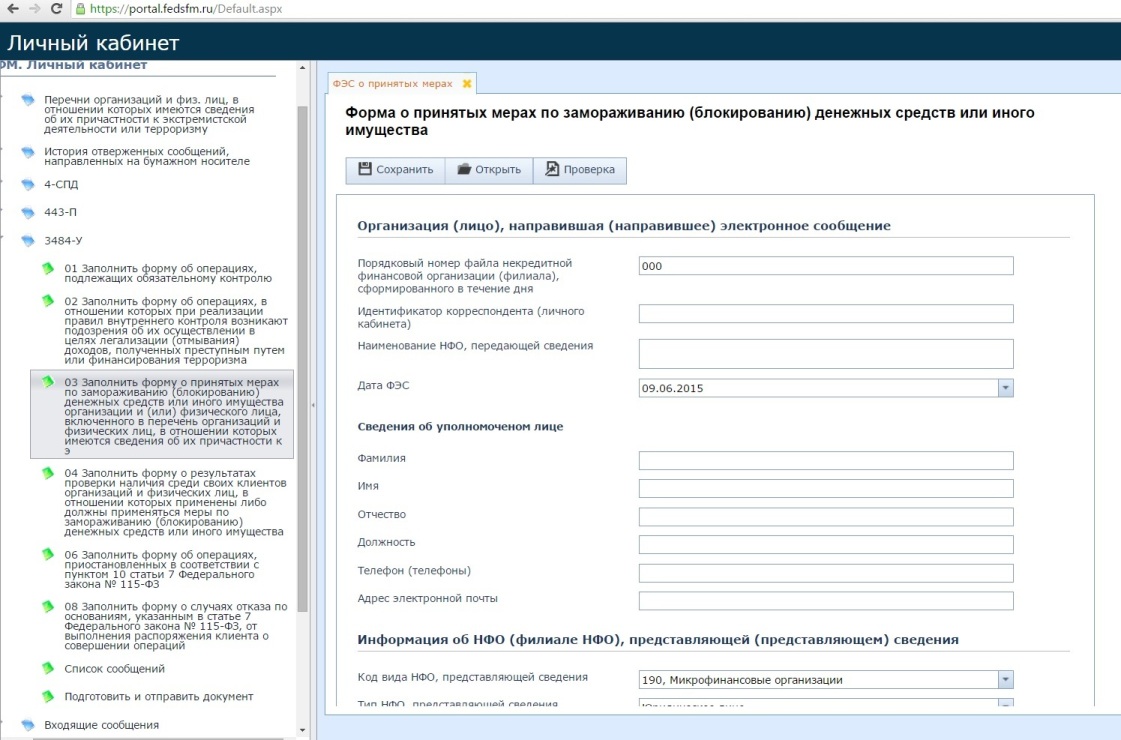1121x740 pixels.
Task: Click the 'Идентификатор корреспондента' field
Action: click(x=826, y=313)
